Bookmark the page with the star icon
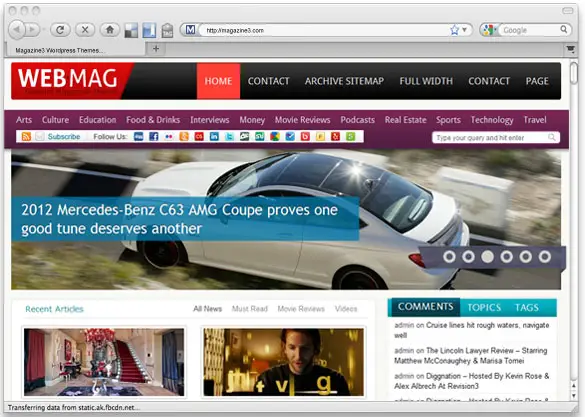Viewport: 585px width, 417px height. pos(454,30)
